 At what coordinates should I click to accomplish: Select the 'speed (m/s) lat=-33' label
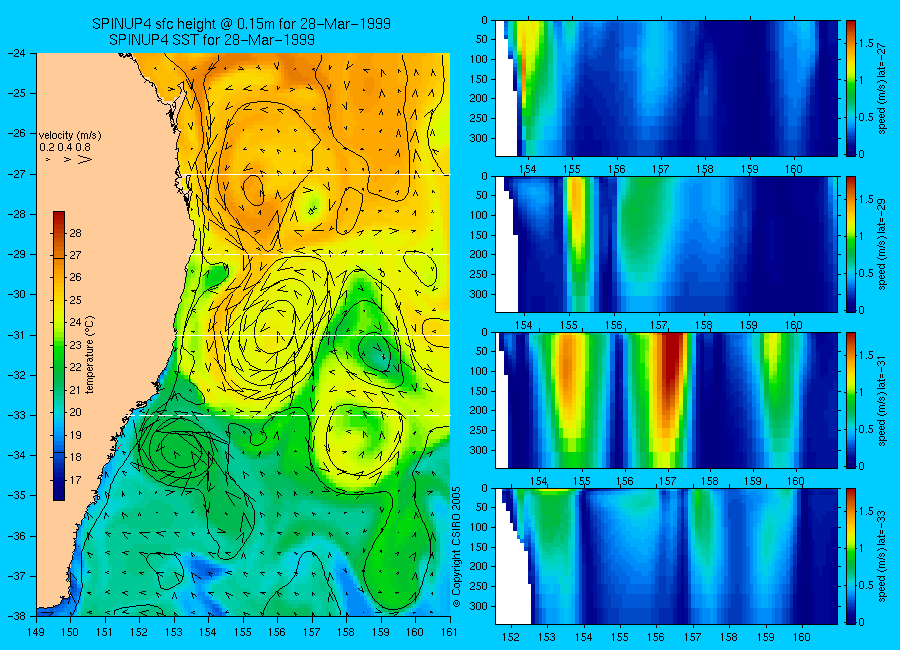[x=882, y=556]
